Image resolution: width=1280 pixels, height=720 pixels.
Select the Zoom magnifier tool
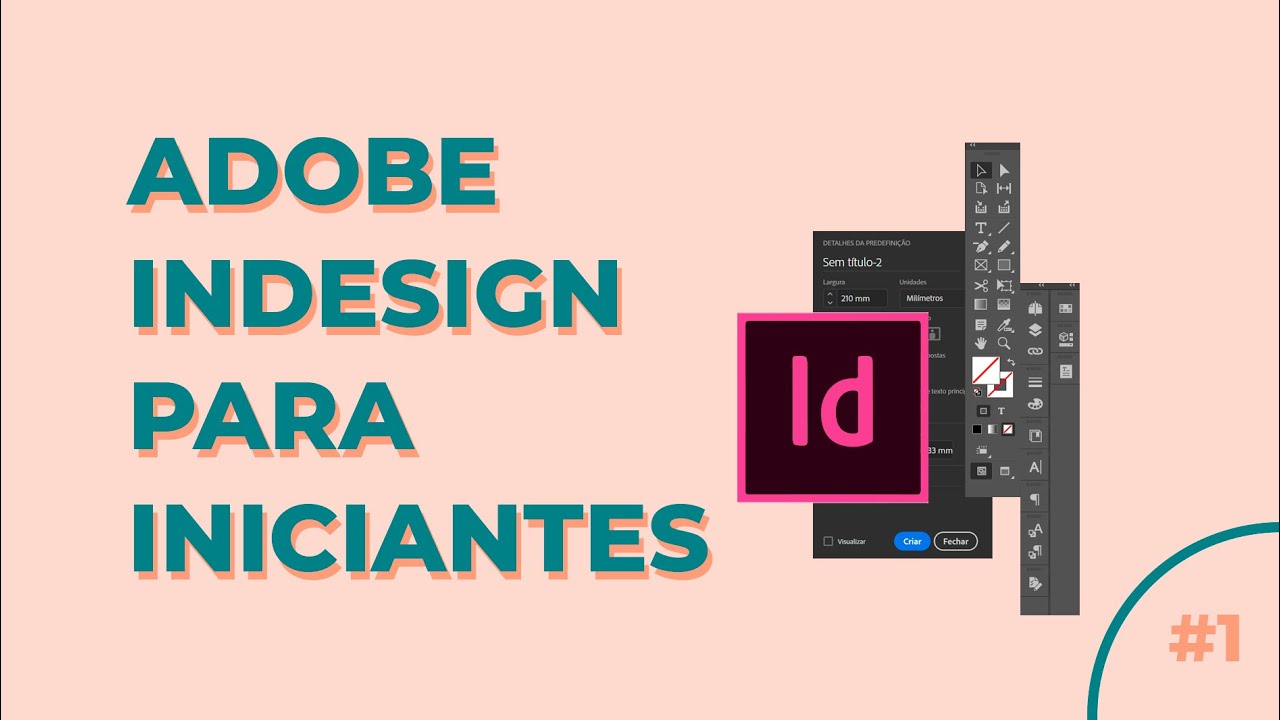(1004, 343)
